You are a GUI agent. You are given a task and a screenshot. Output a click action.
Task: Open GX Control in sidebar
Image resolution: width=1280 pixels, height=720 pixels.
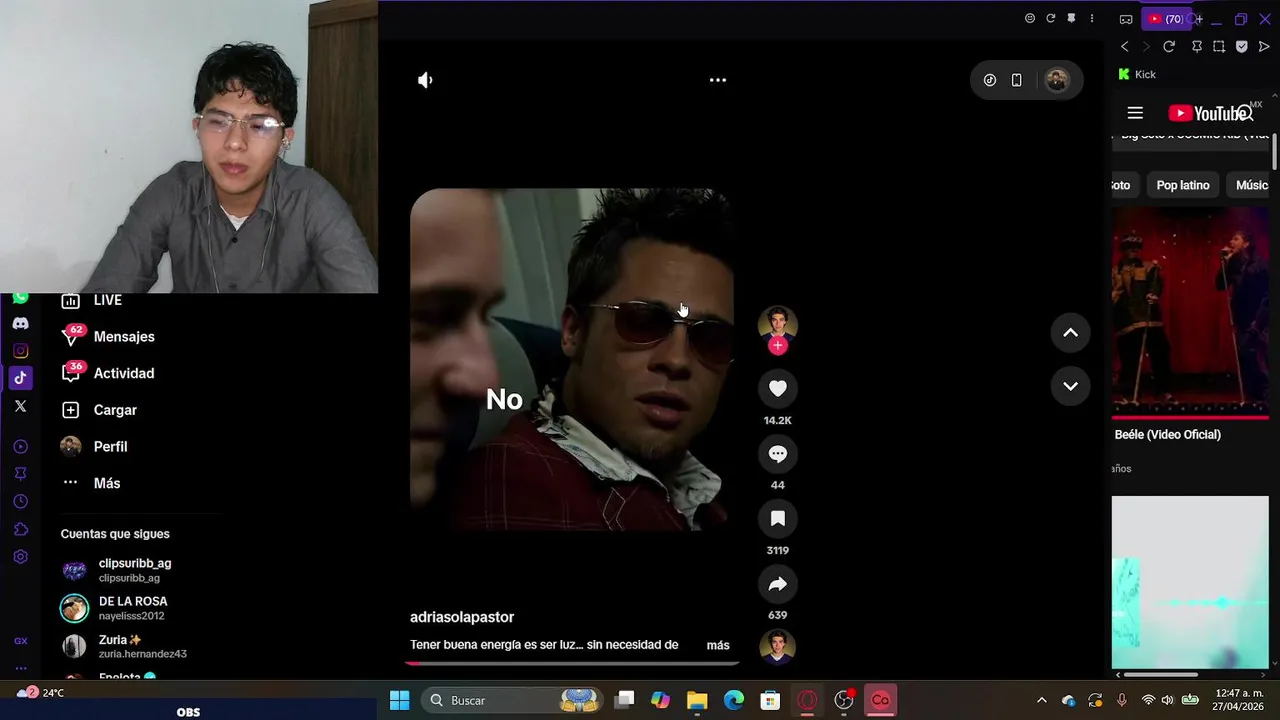click(x=20, y=641)
